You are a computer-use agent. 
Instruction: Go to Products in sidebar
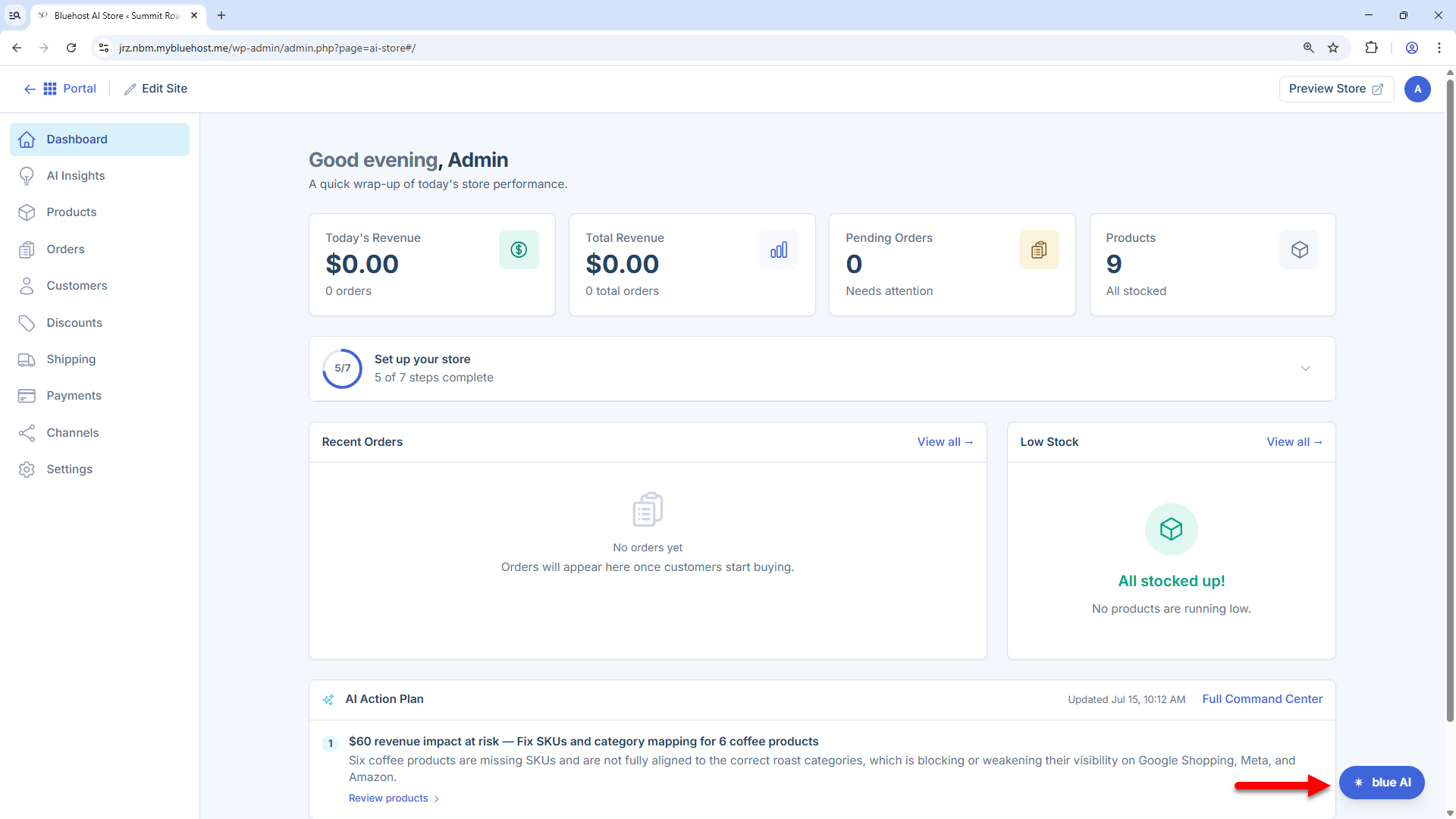(x=99, y=212)
